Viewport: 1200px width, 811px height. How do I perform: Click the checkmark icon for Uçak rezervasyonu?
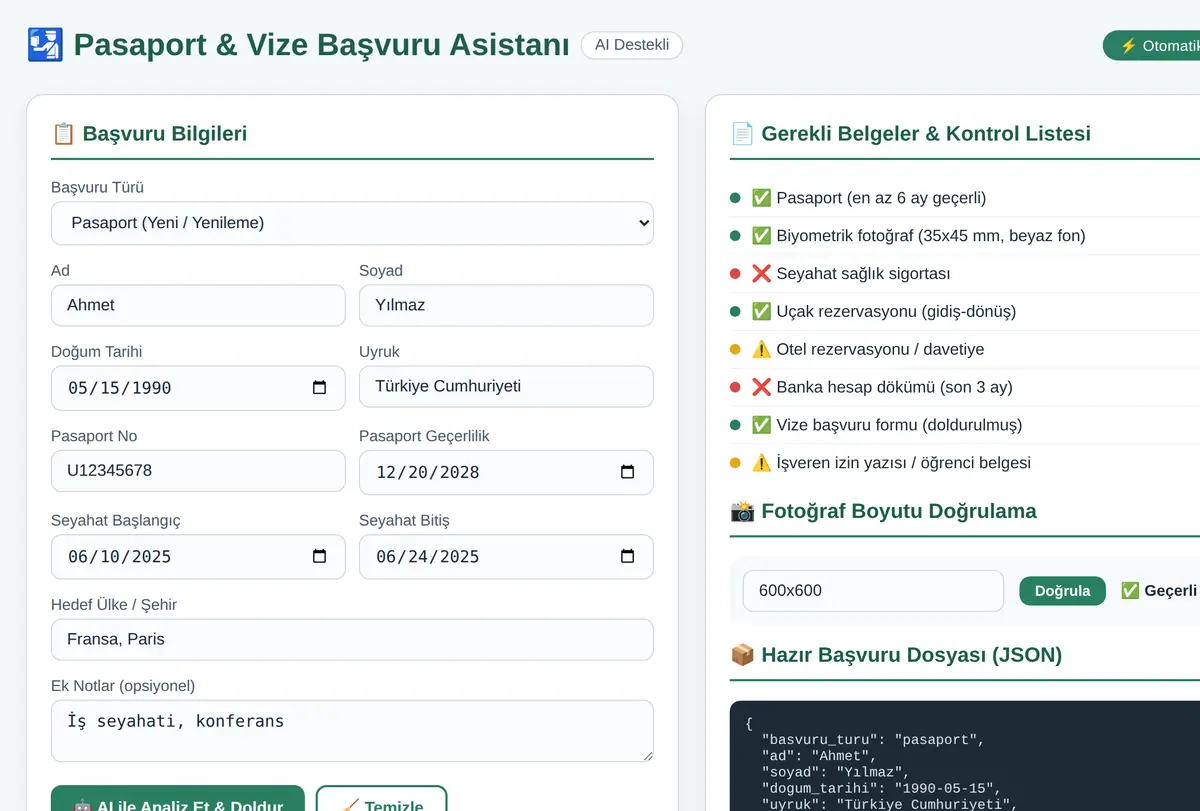point(761,312)
